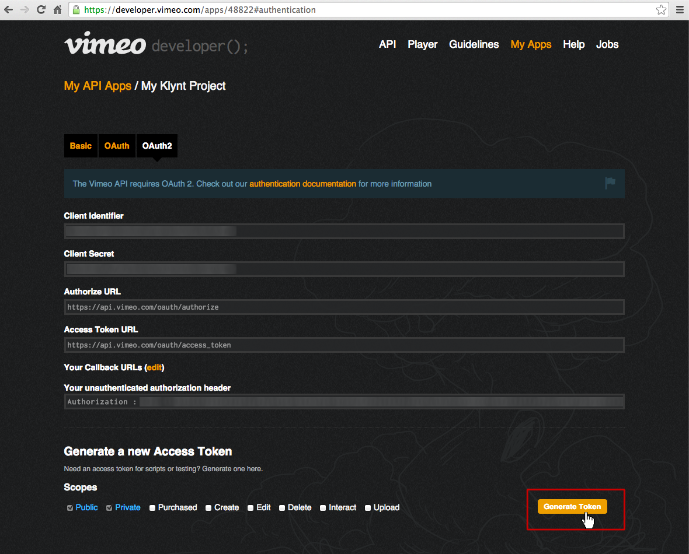Open authentication documentation link
Viewport: 689px width, 554px height.
303,184
